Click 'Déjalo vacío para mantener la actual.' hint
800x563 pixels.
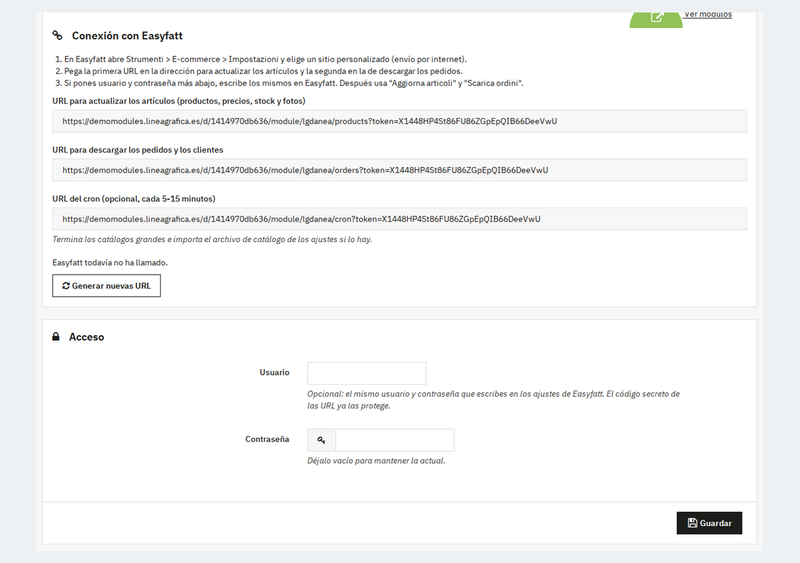tap(376, 461)
